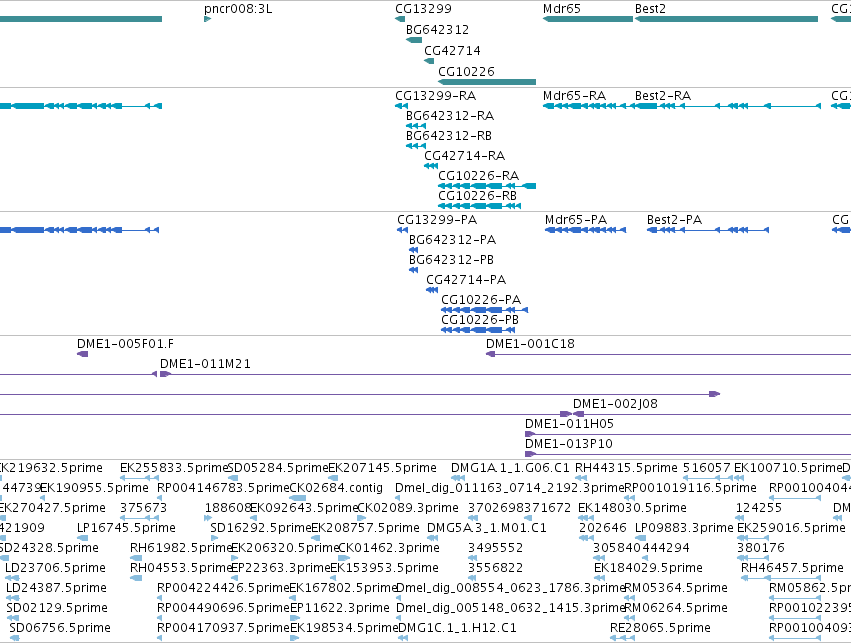This screenshot has height=643, width=851.
Task: Open the RH46457.5prime EST label
Action: click(792, 569)
